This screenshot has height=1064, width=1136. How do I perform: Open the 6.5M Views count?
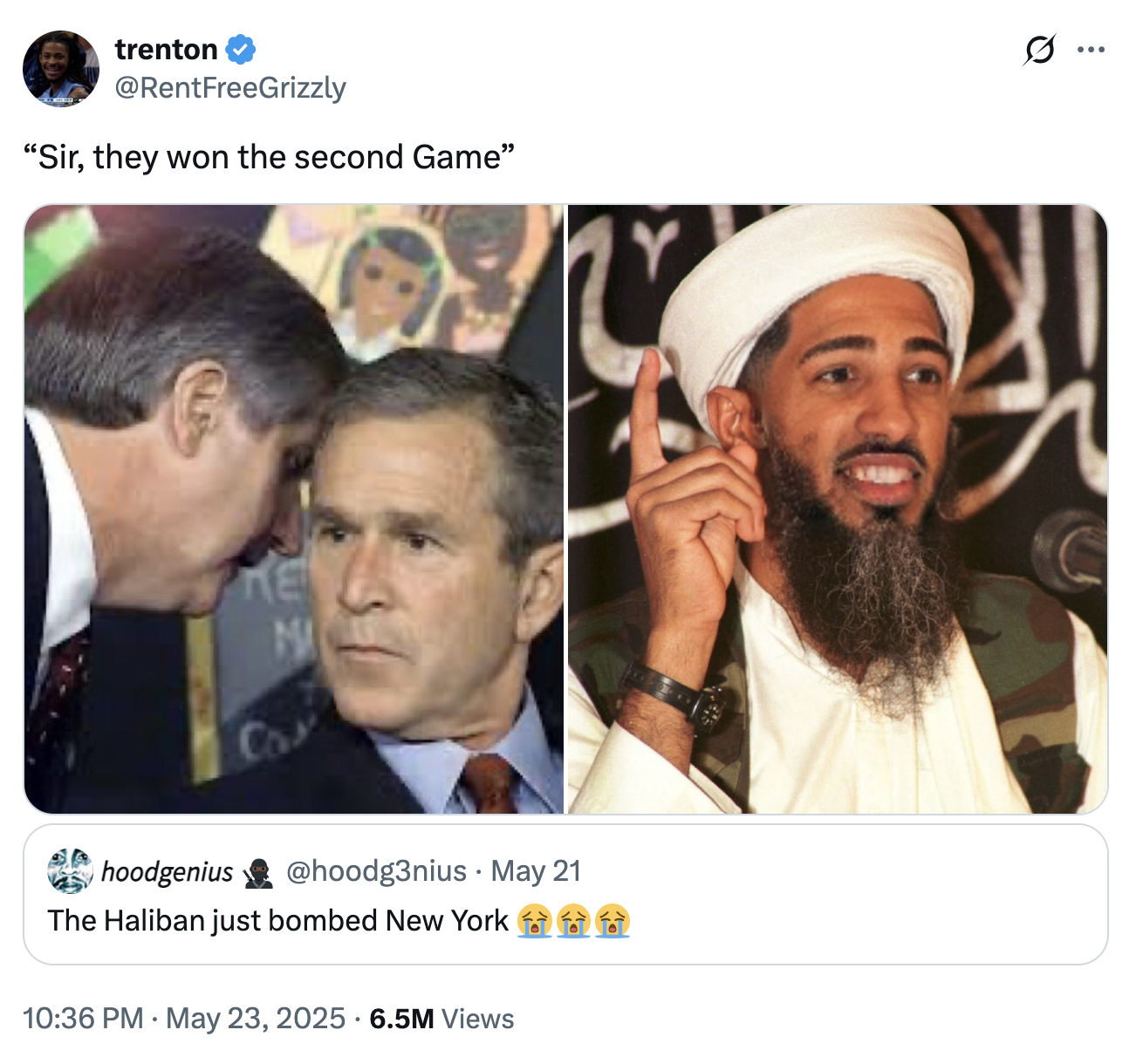pyautogui.click(x=441, y=1019)
